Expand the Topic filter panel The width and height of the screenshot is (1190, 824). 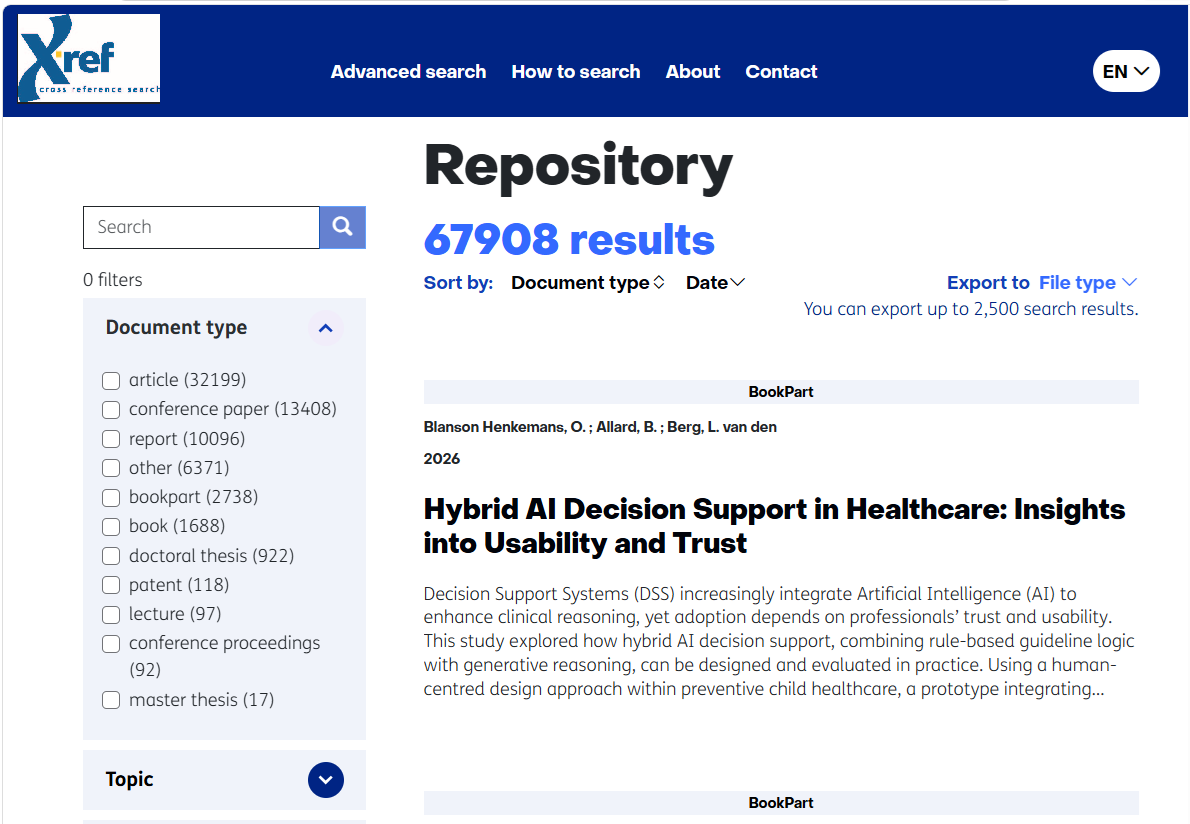coord(326,780)
